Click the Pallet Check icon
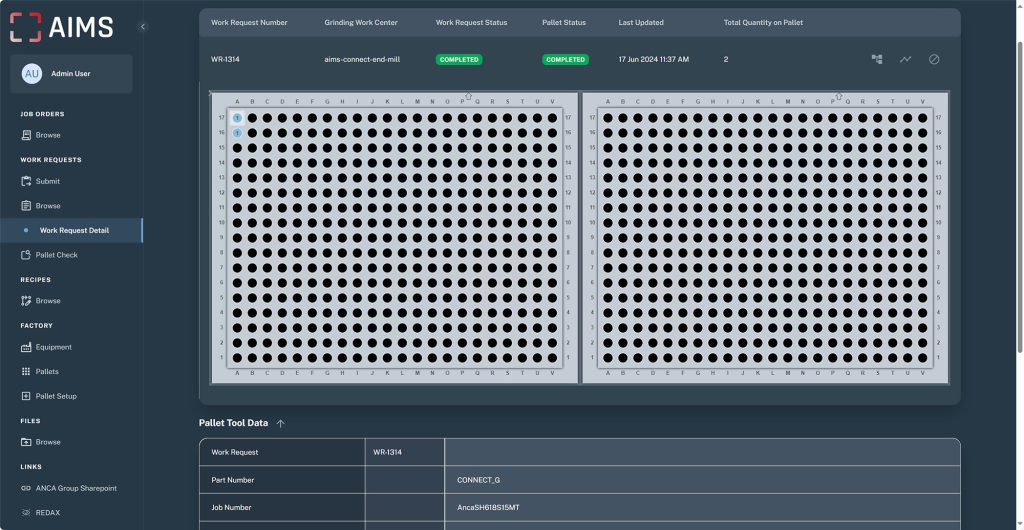1024x530 pixels. (x=27, y=255)
